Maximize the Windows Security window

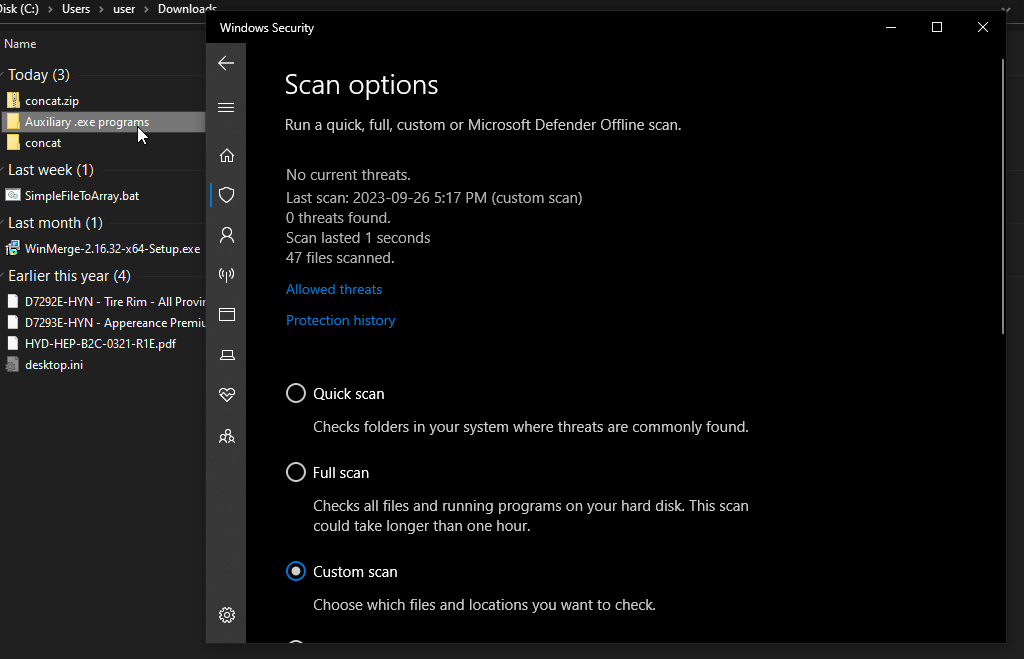coord(936,27)
